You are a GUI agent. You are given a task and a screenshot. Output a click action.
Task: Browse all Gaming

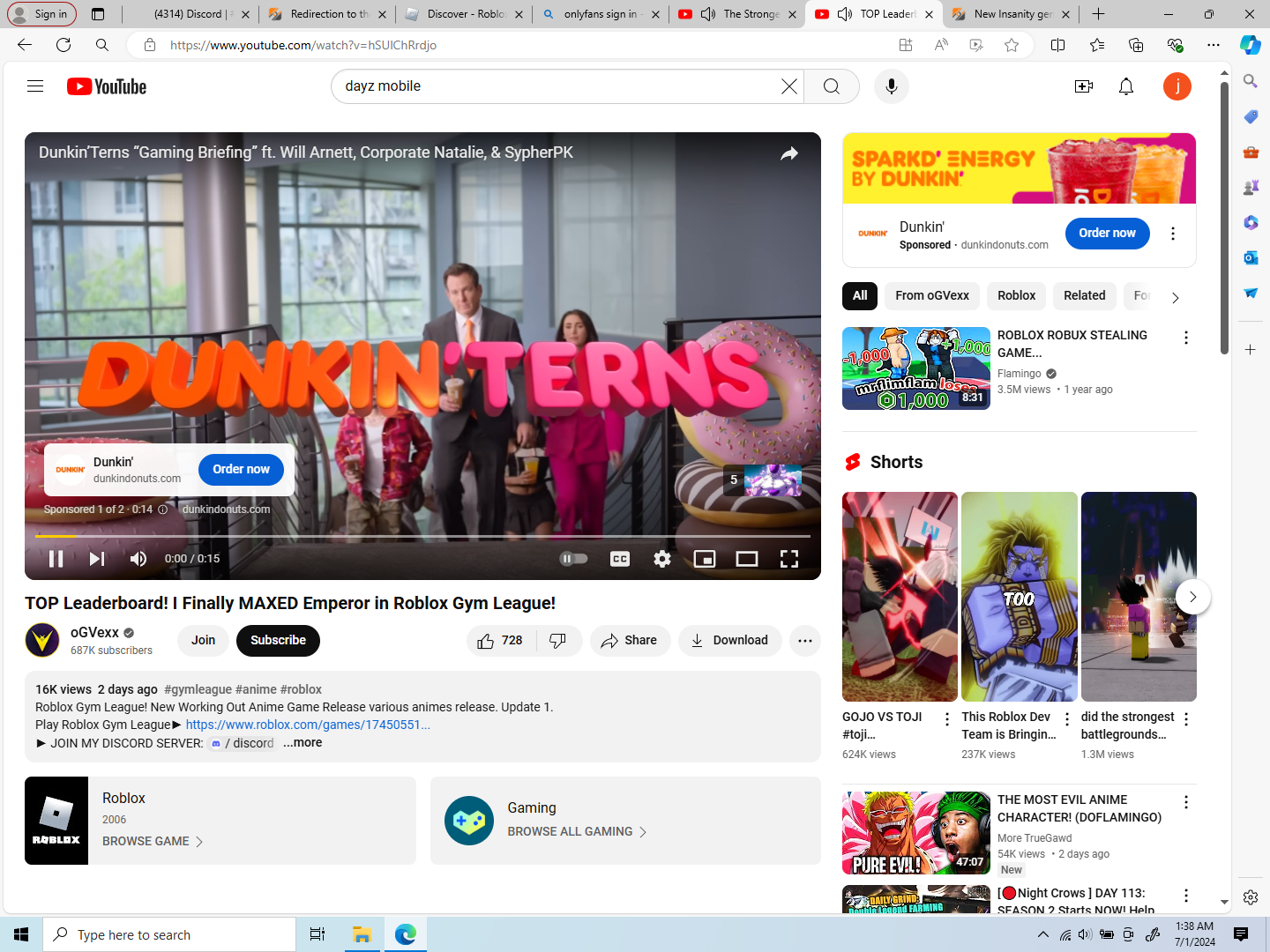(x=577, y=832)
